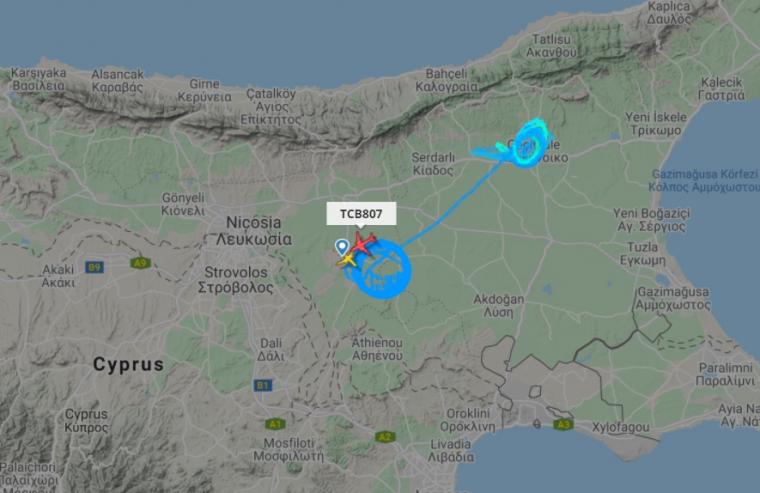Click the green A9 road shield

click(x=140, y=263)
